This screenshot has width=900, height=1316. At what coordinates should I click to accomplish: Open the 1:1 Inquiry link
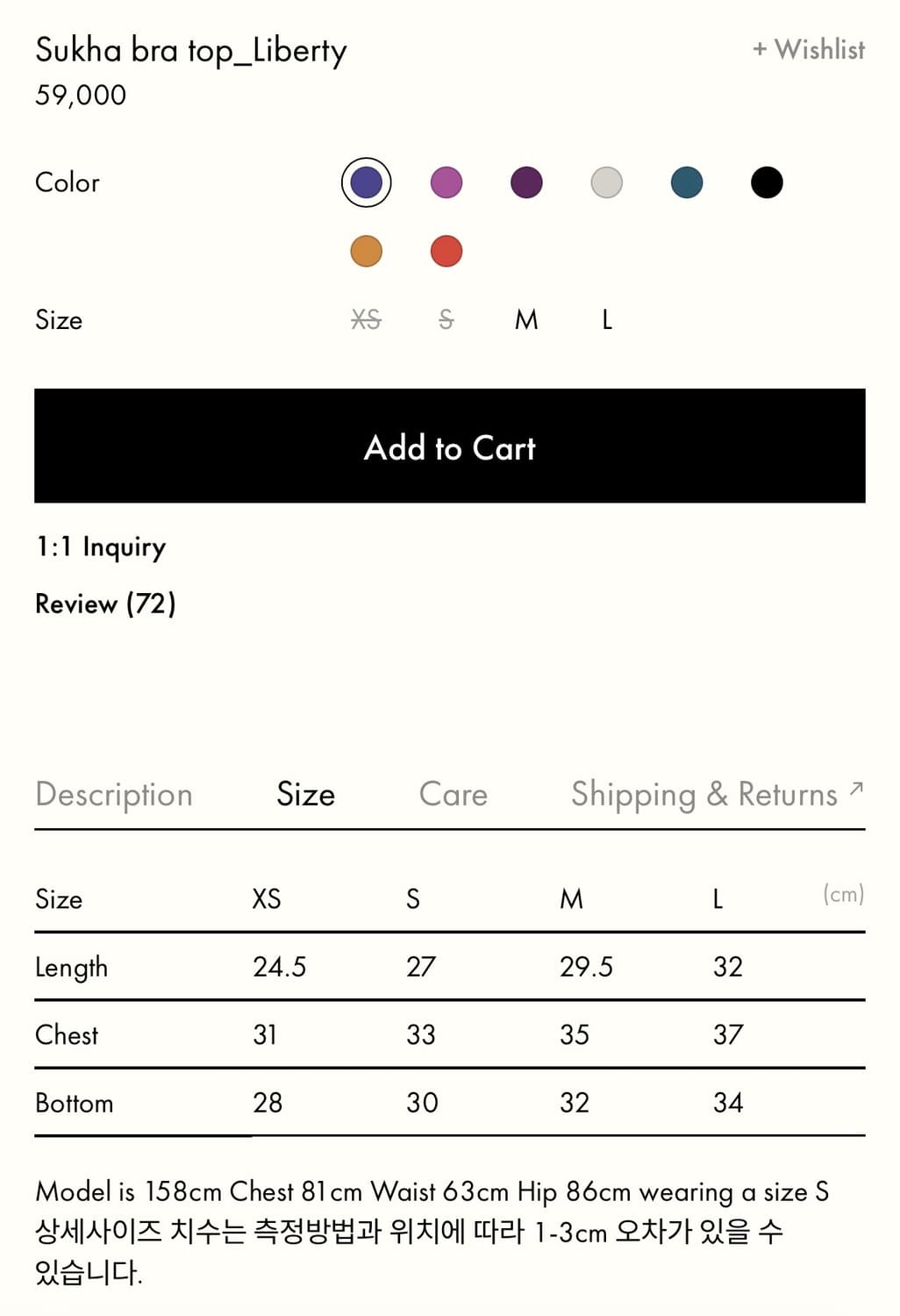(x=101, y=547)
